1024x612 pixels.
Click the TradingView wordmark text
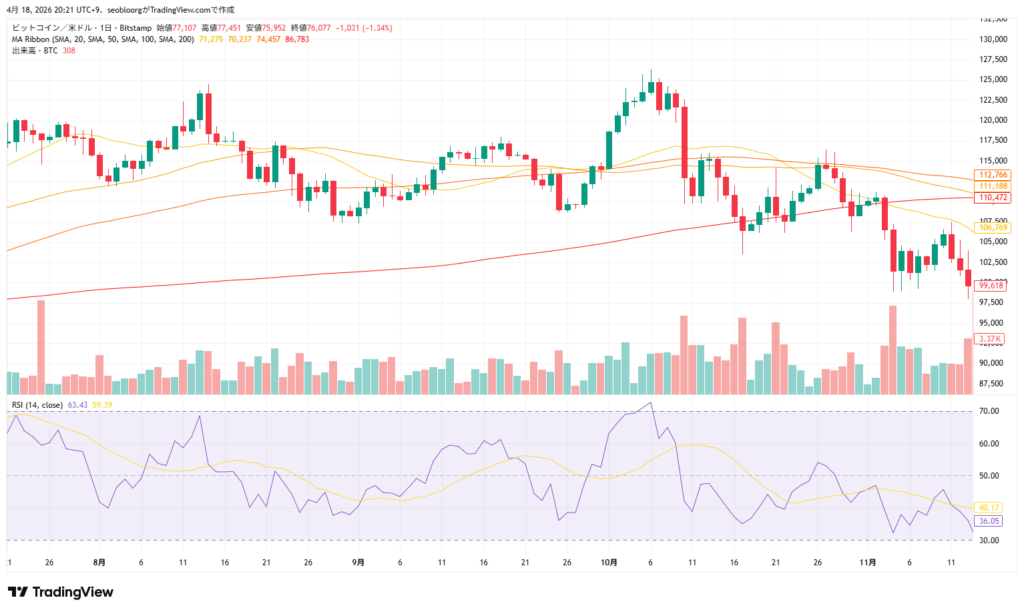(x=72, y=592)
